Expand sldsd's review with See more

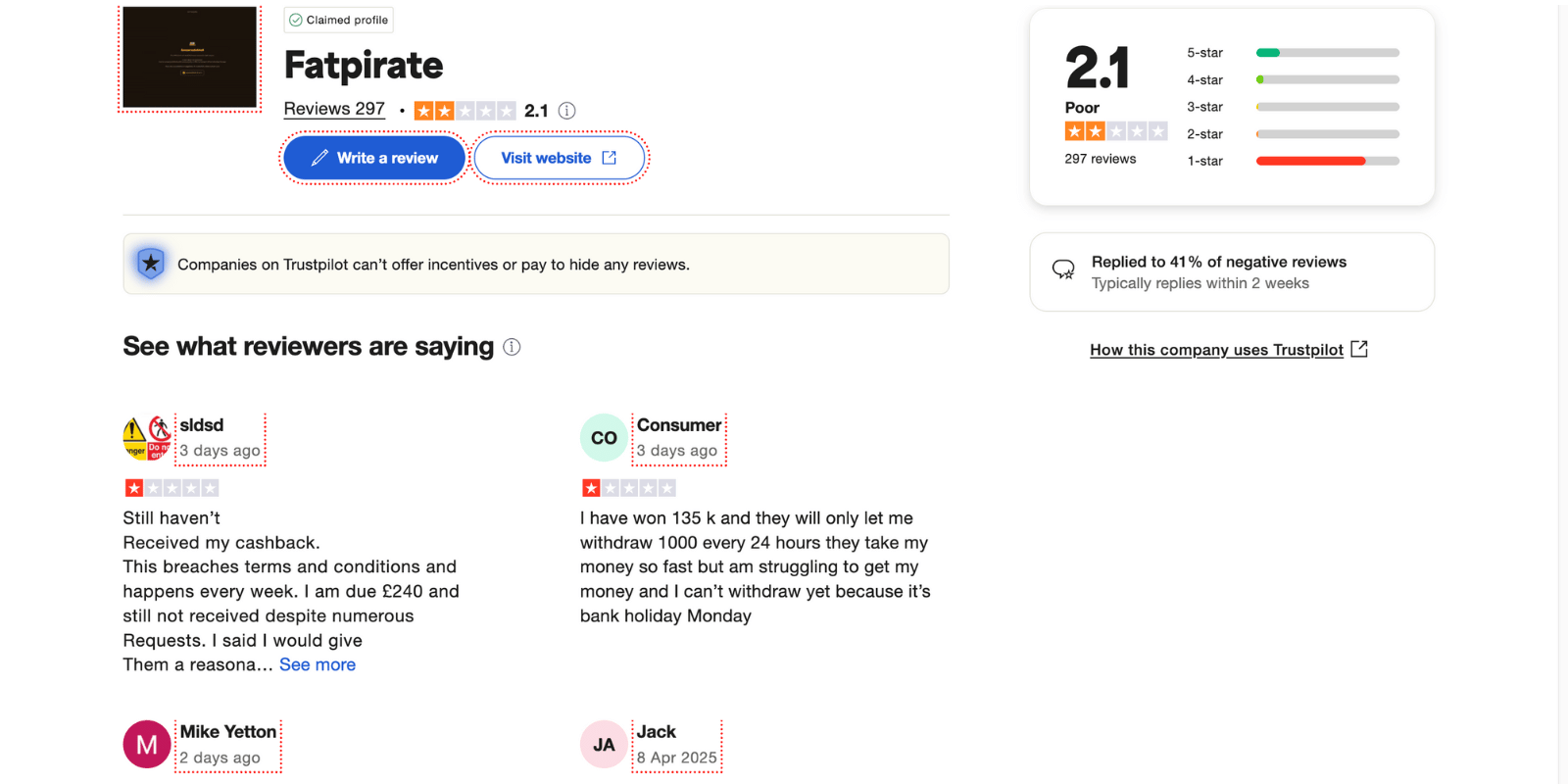click(x=318, y=664)
